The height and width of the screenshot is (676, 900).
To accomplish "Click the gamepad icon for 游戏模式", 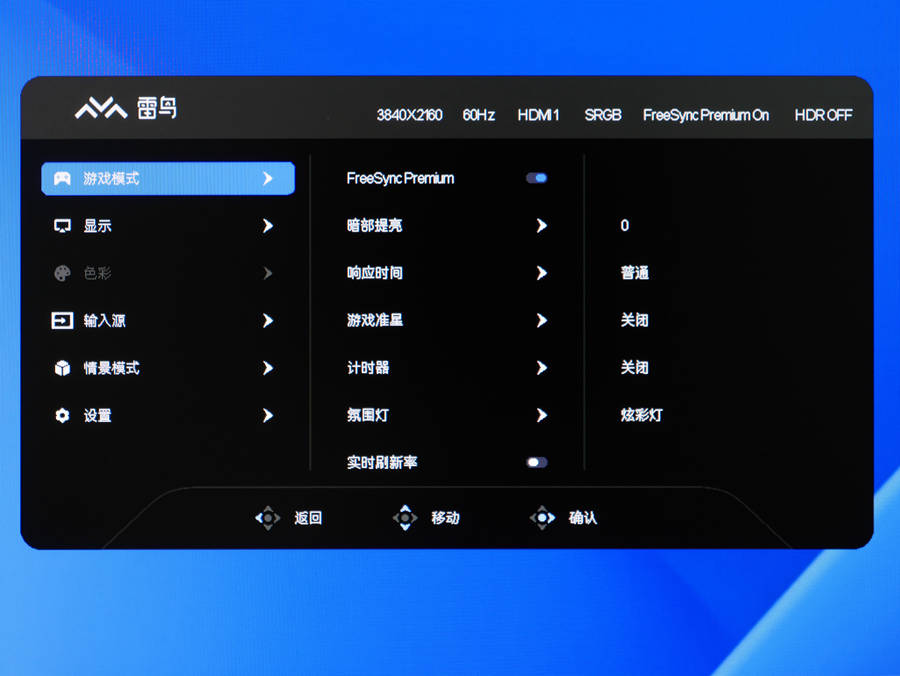I will (62, 179).
